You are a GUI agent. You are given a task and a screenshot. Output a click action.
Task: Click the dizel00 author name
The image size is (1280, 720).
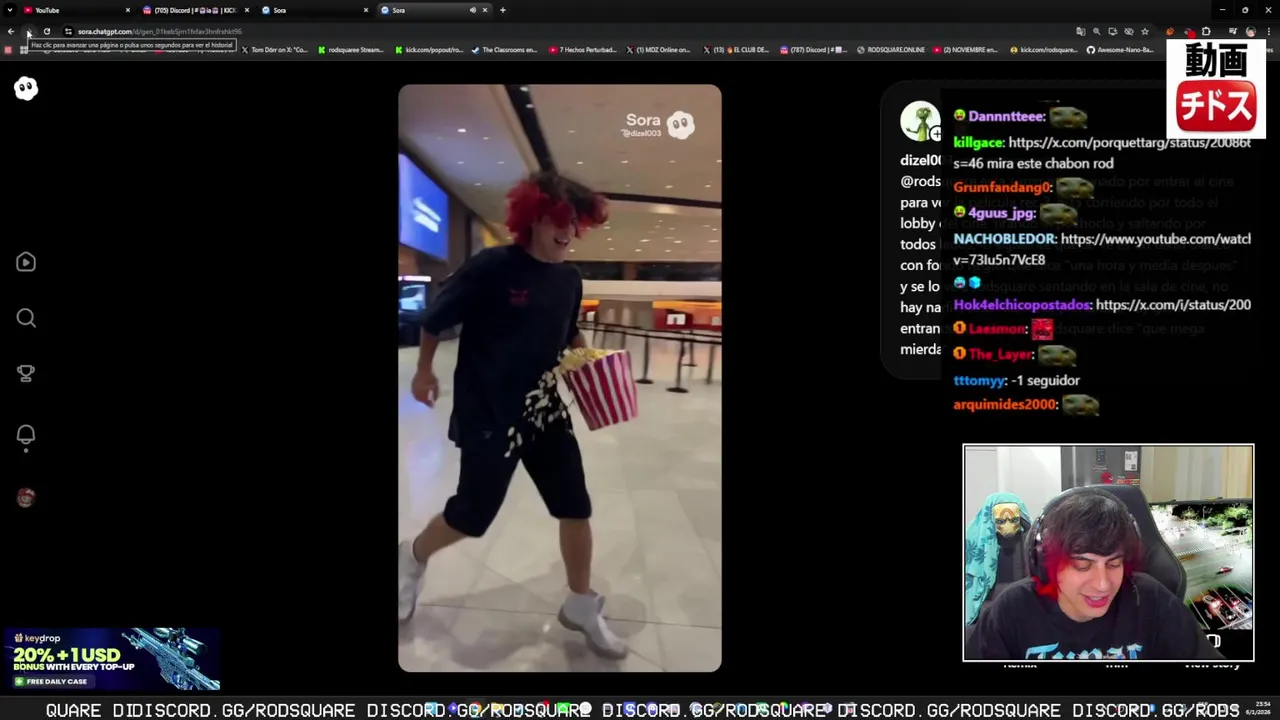click(x=920, y=160)
